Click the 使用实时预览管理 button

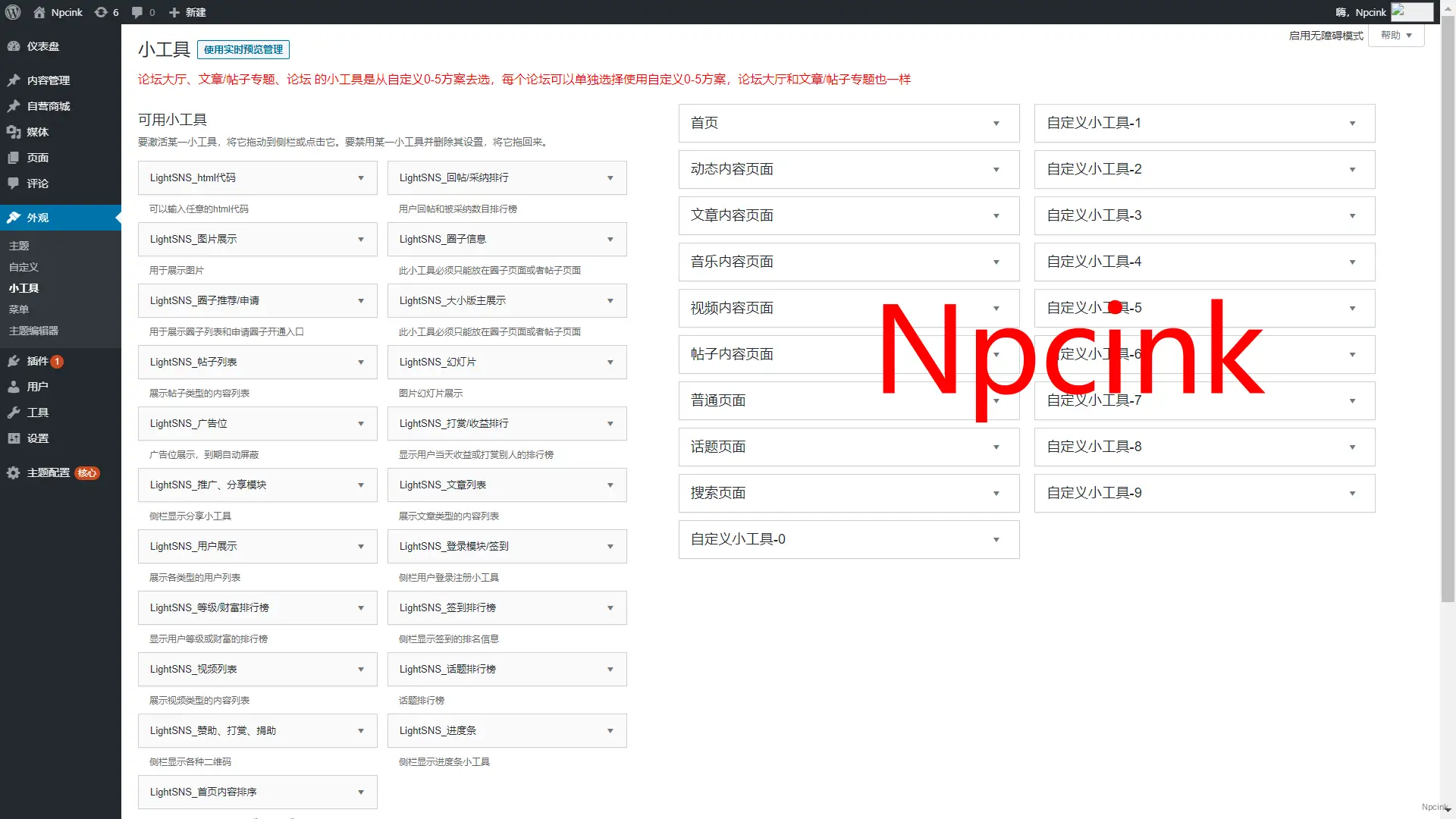pyautogui.click(x=243, y=49)
